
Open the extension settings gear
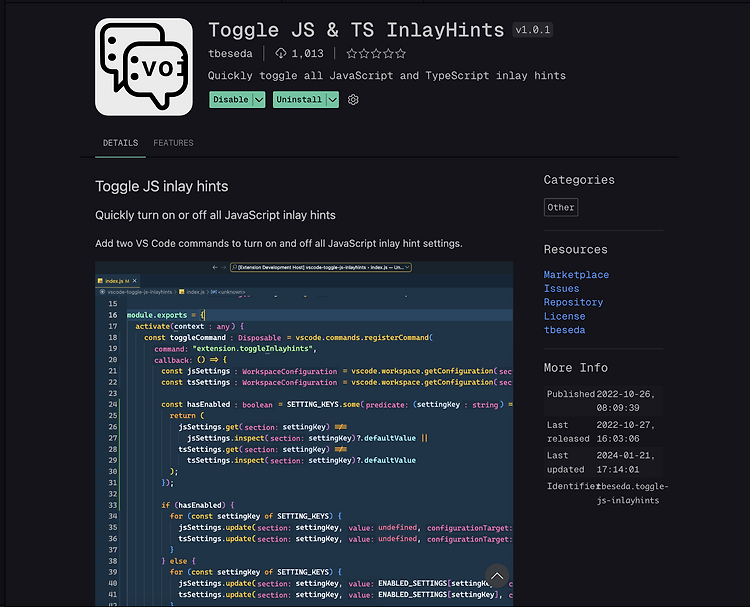[353, 99]
